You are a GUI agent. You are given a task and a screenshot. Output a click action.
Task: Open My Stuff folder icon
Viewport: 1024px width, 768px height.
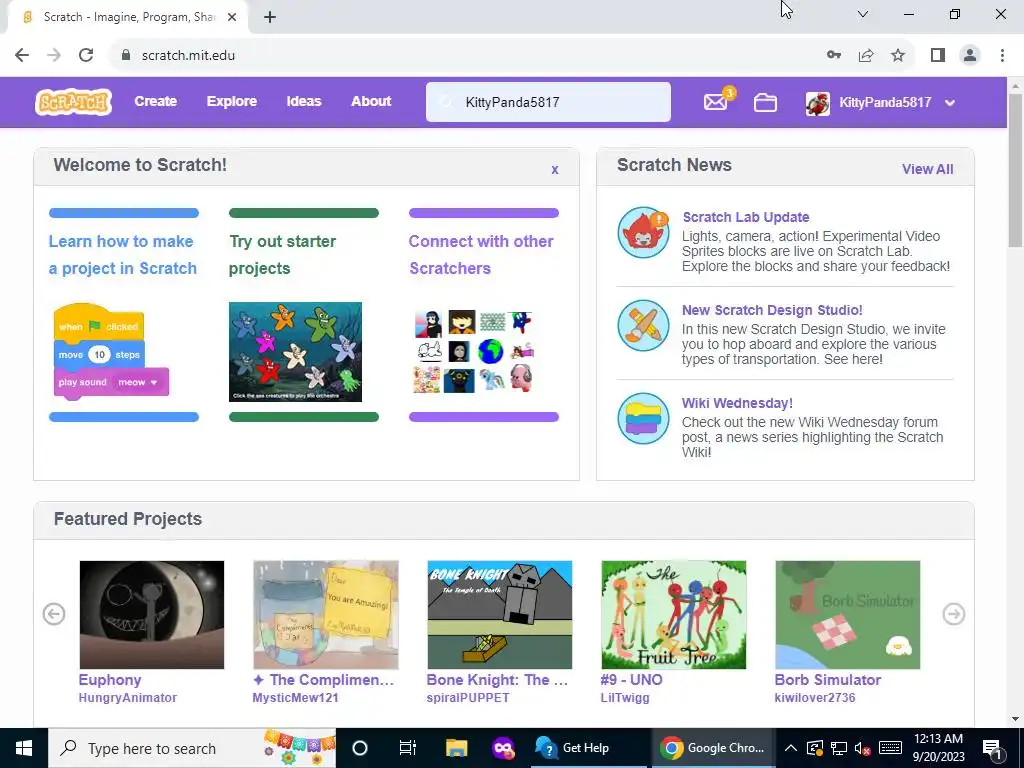coord(765,103)
